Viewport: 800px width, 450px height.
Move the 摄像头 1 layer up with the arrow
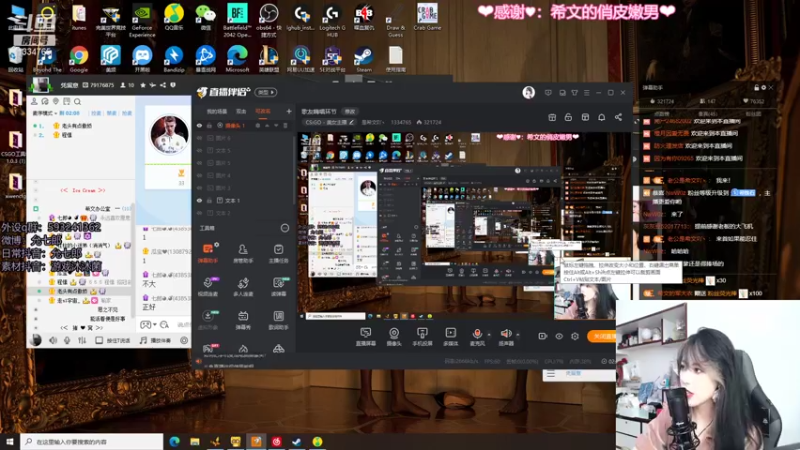point(267,126)
